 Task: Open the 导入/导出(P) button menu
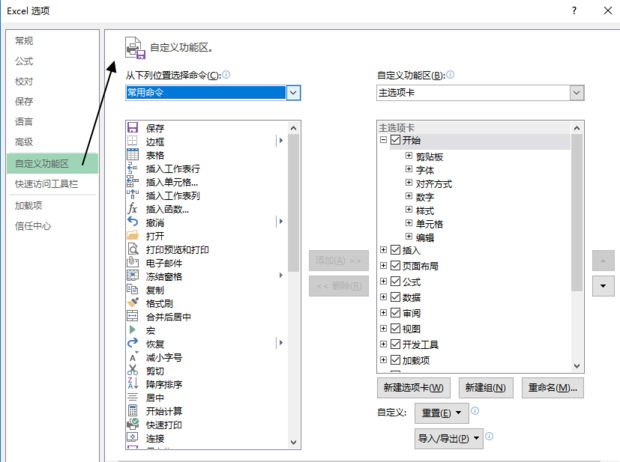pyautogui.click(x=449, y=438)
